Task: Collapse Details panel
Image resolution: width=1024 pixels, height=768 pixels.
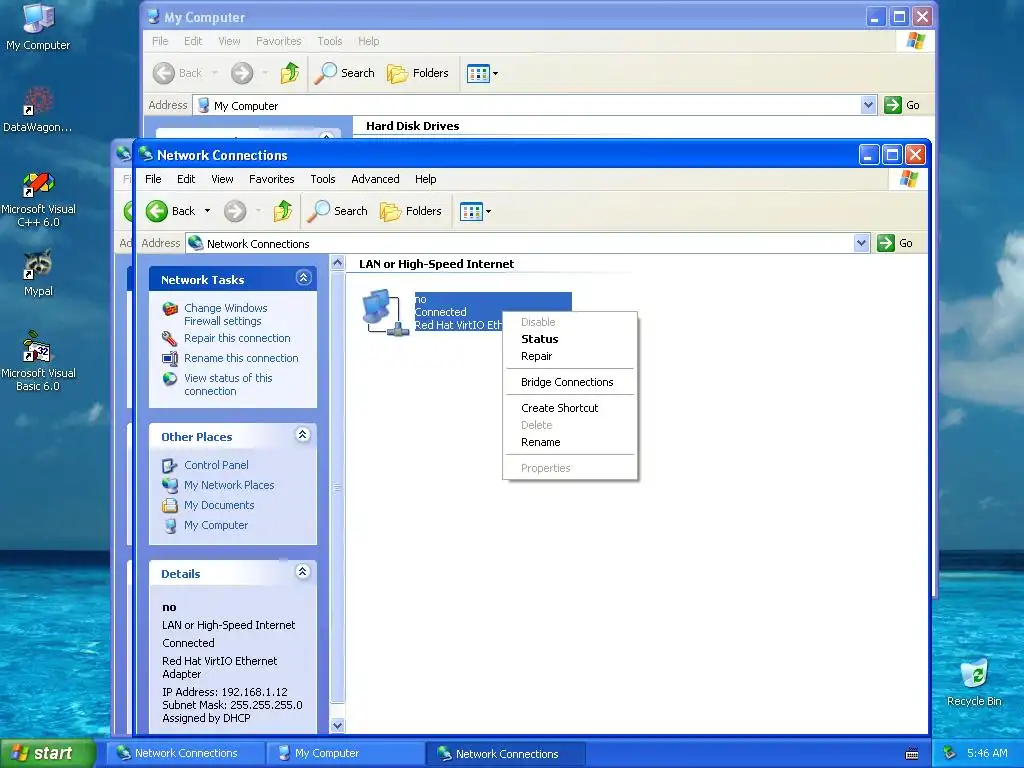Action: [302, 572]
